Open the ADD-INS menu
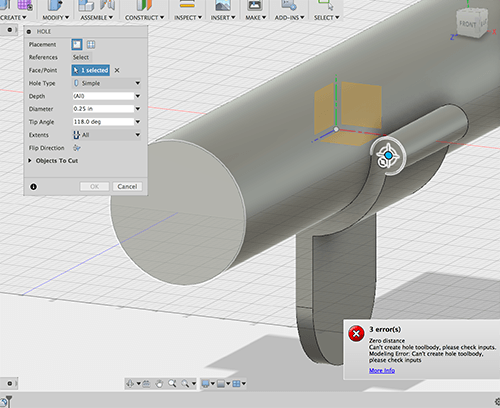 click(x=289, y=17)
